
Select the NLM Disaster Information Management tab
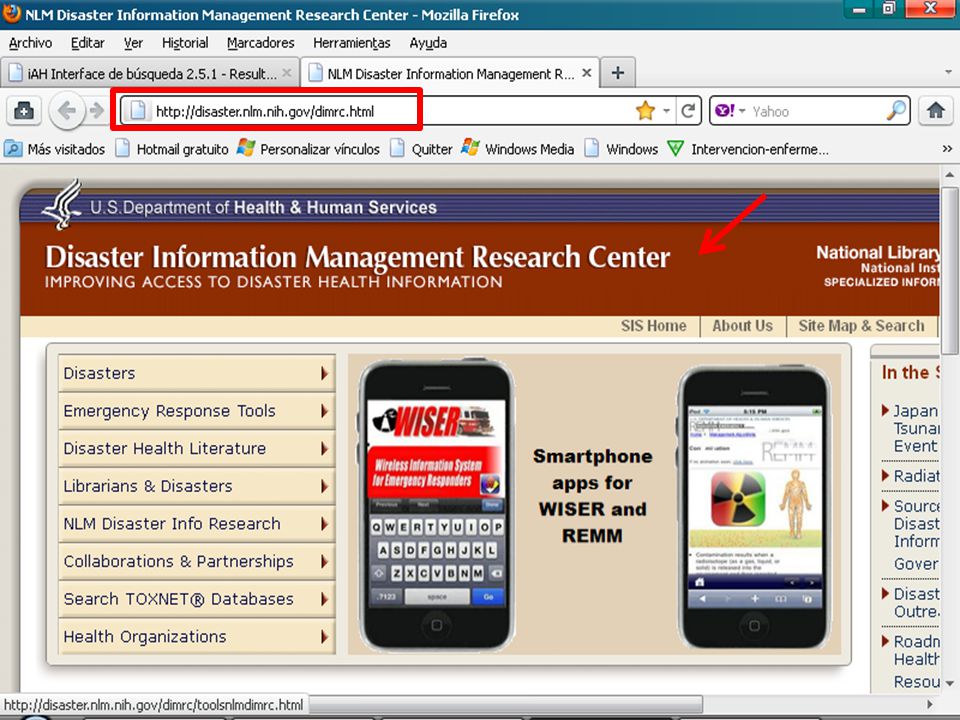coord(449,73)
